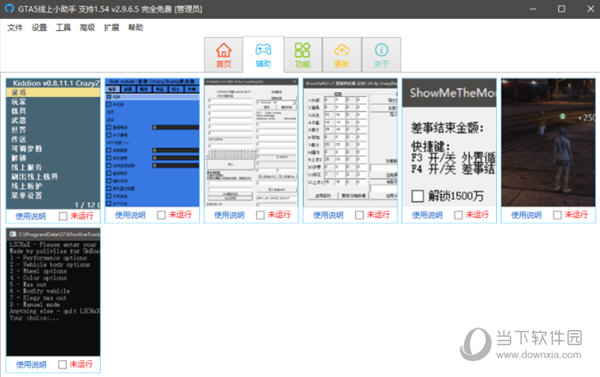Select the blue Sub menu tool thumbnail
The height and width of the screenshot is (377, 600).
click(x=152, y=143)
